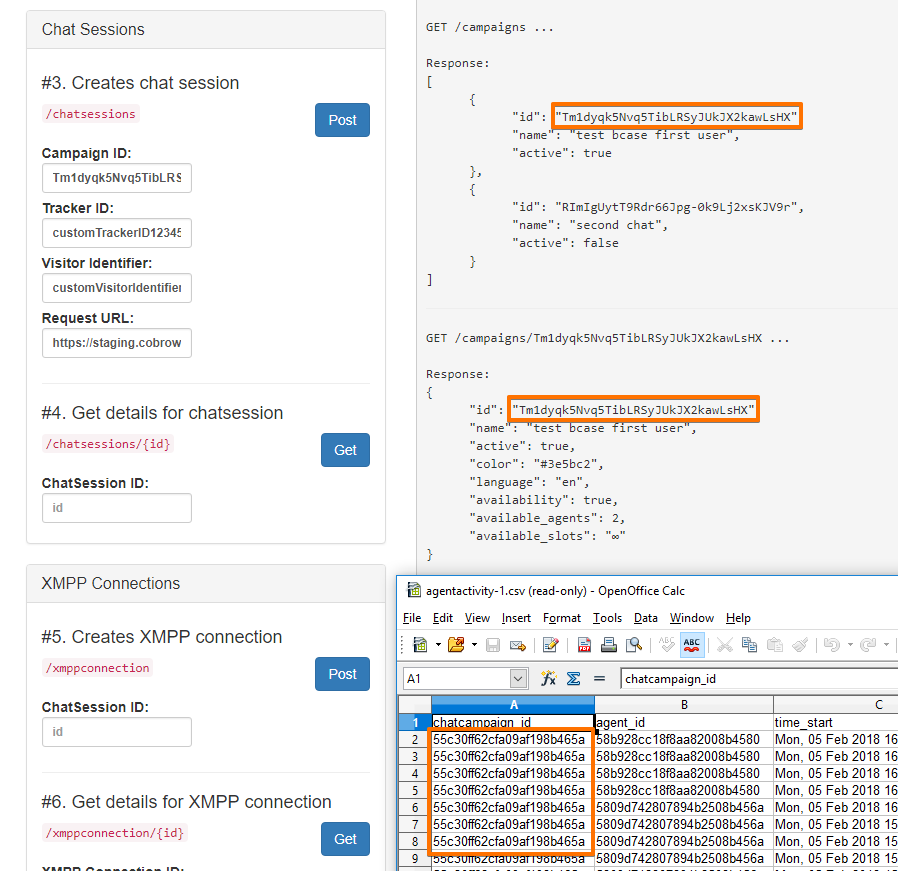Click the Page Preview magnifier icon

pyautogui.click(x=634, y=645)
